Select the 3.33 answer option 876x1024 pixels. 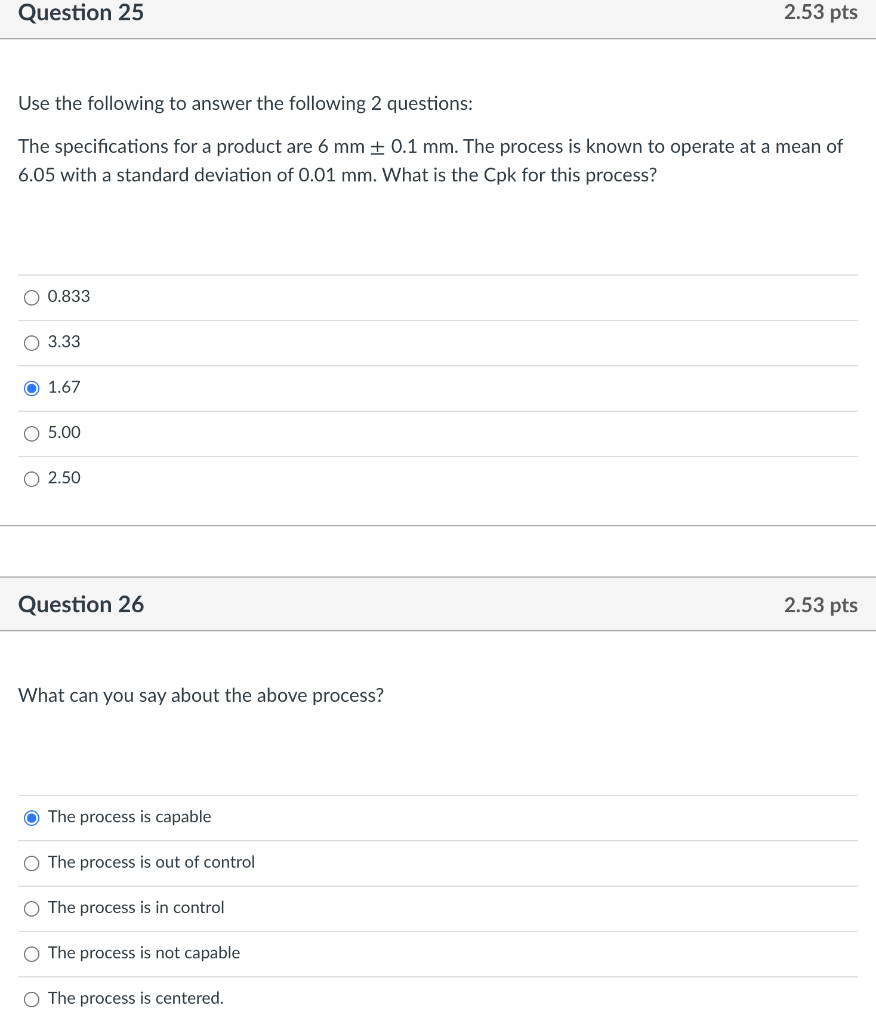32,342
